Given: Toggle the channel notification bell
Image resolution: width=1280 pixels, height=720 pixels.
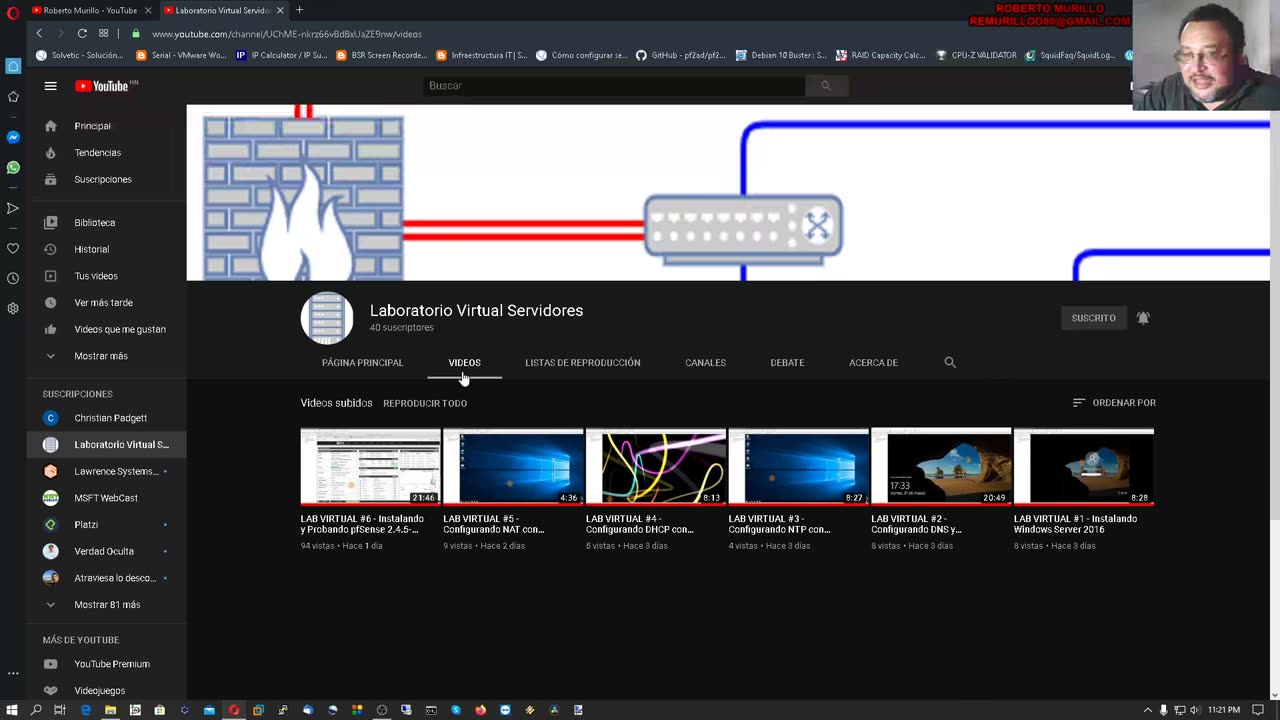Looking at the screenshot, I should pos(1143,318).
